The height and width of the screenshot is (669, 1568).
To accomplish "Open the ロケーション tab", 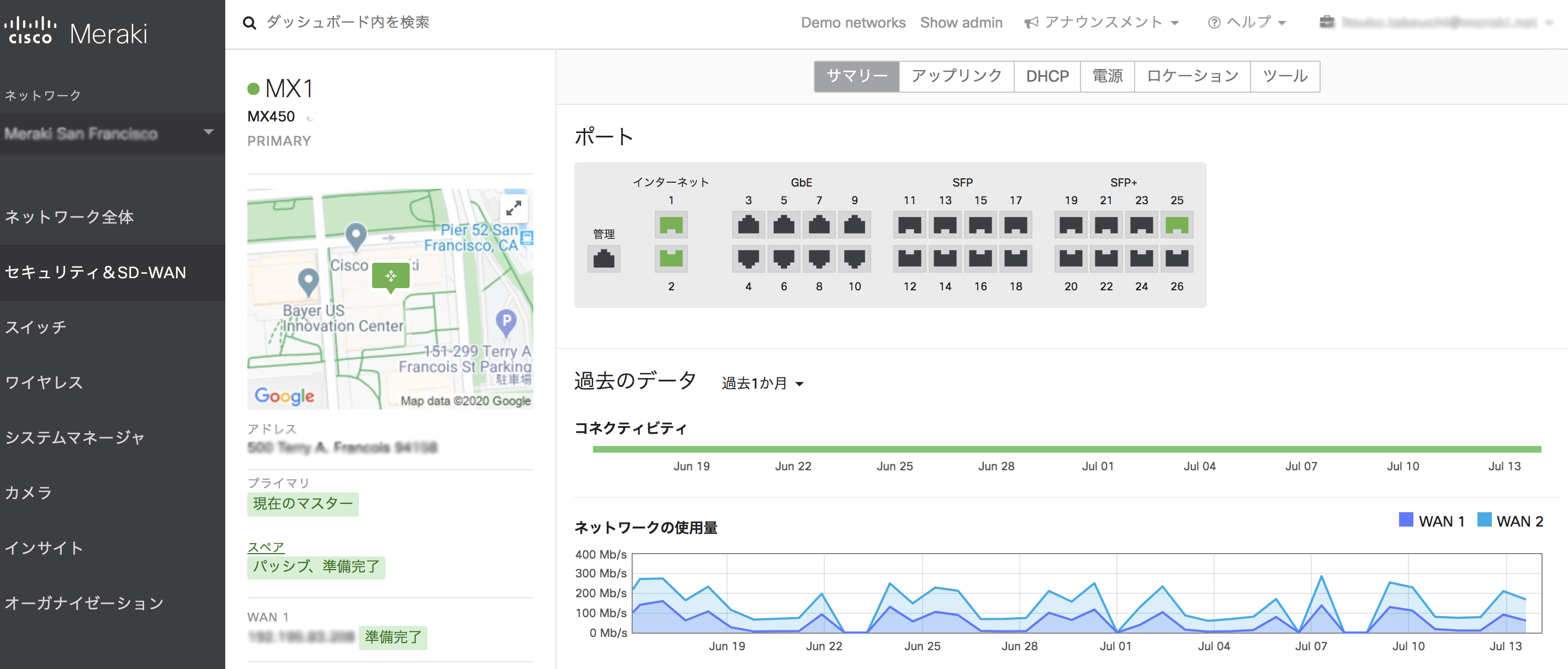I will [x=1193, y=76].
